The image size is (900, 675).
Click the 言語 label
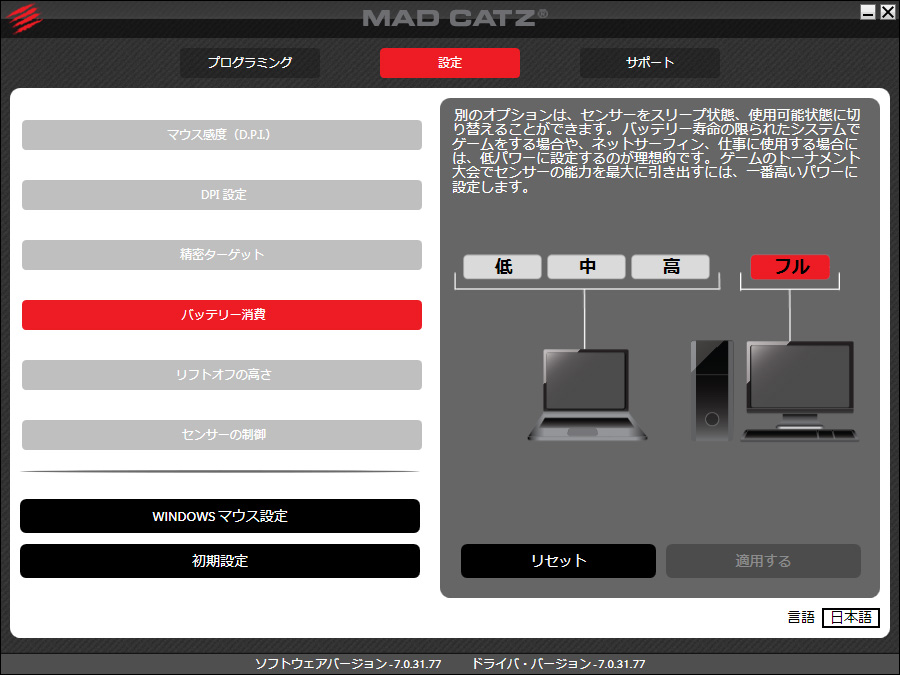pos(801,618)
